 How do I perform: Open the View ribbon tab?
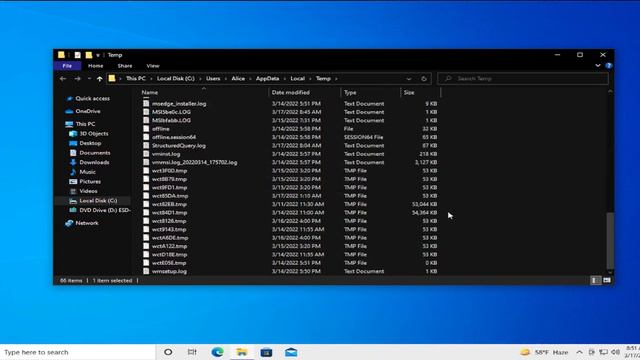(x=153, y=66)
